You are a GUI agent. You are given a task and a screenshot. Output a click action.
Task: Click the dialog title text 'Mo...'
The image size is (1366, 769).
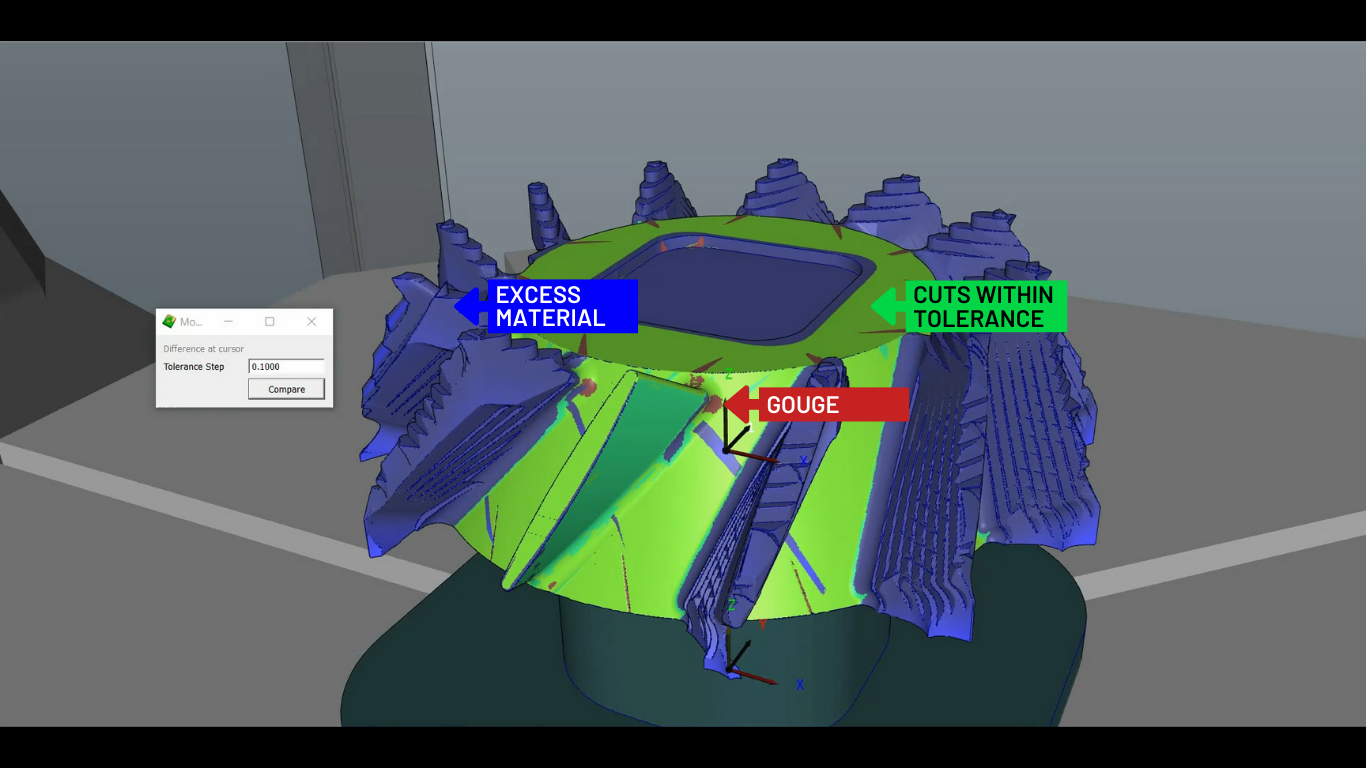pyautogui.click(x=191, y=322)
